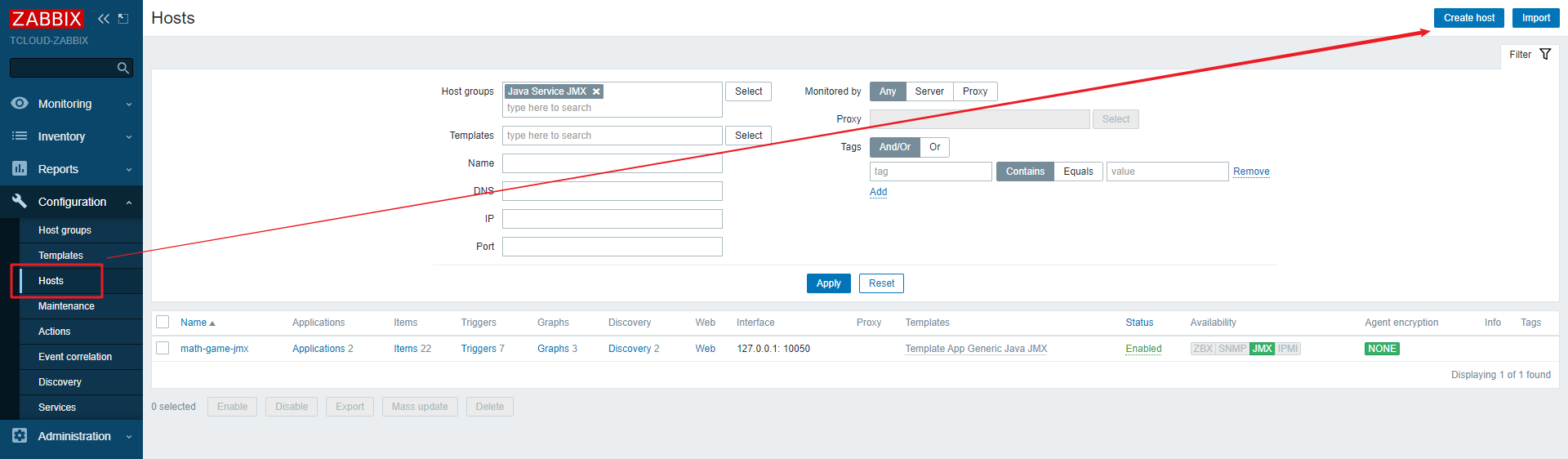Screen dimensions: 1568x459
Task: Select Any for Monitored by
Action: point(888,91)
